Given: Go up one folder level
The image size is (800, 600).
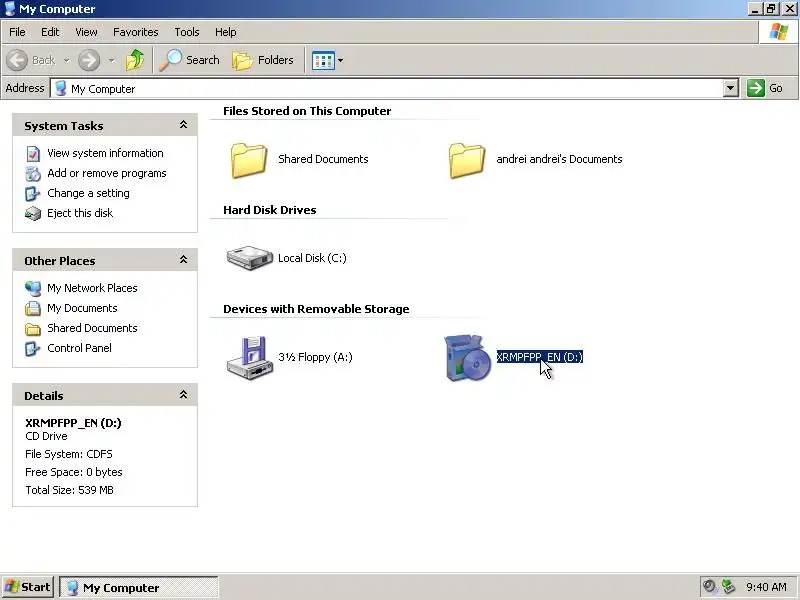Looking at the screenshot, I should point(135,60).
